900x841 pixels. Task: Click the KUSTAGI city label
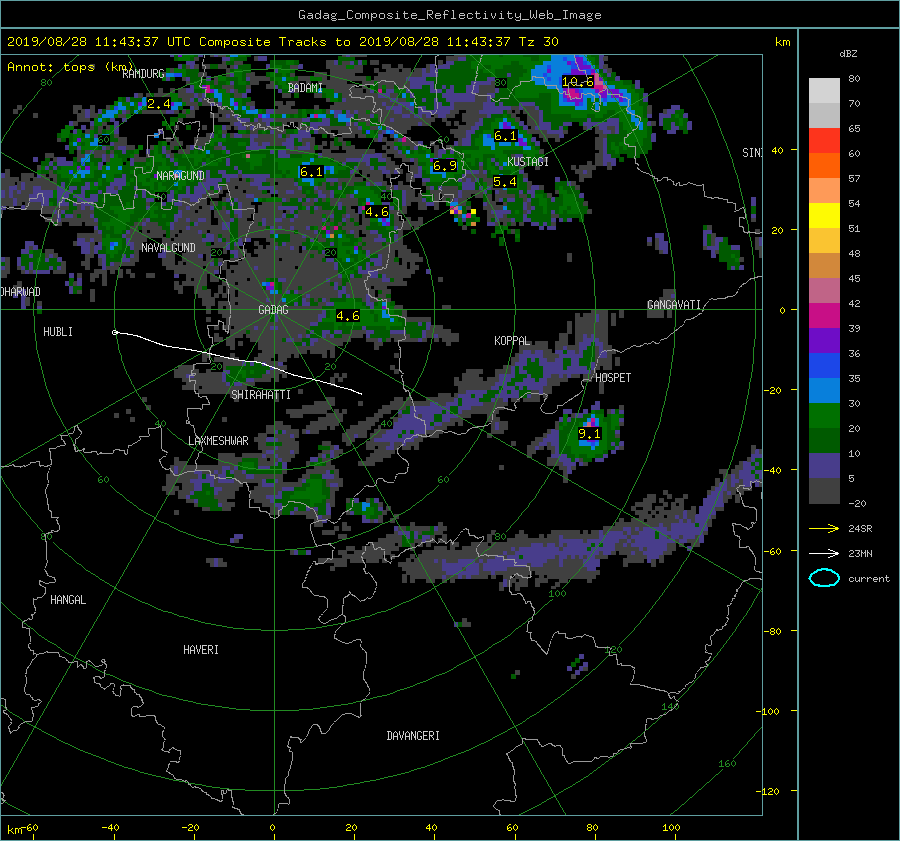pyautogui.click(x=528, y=161)
